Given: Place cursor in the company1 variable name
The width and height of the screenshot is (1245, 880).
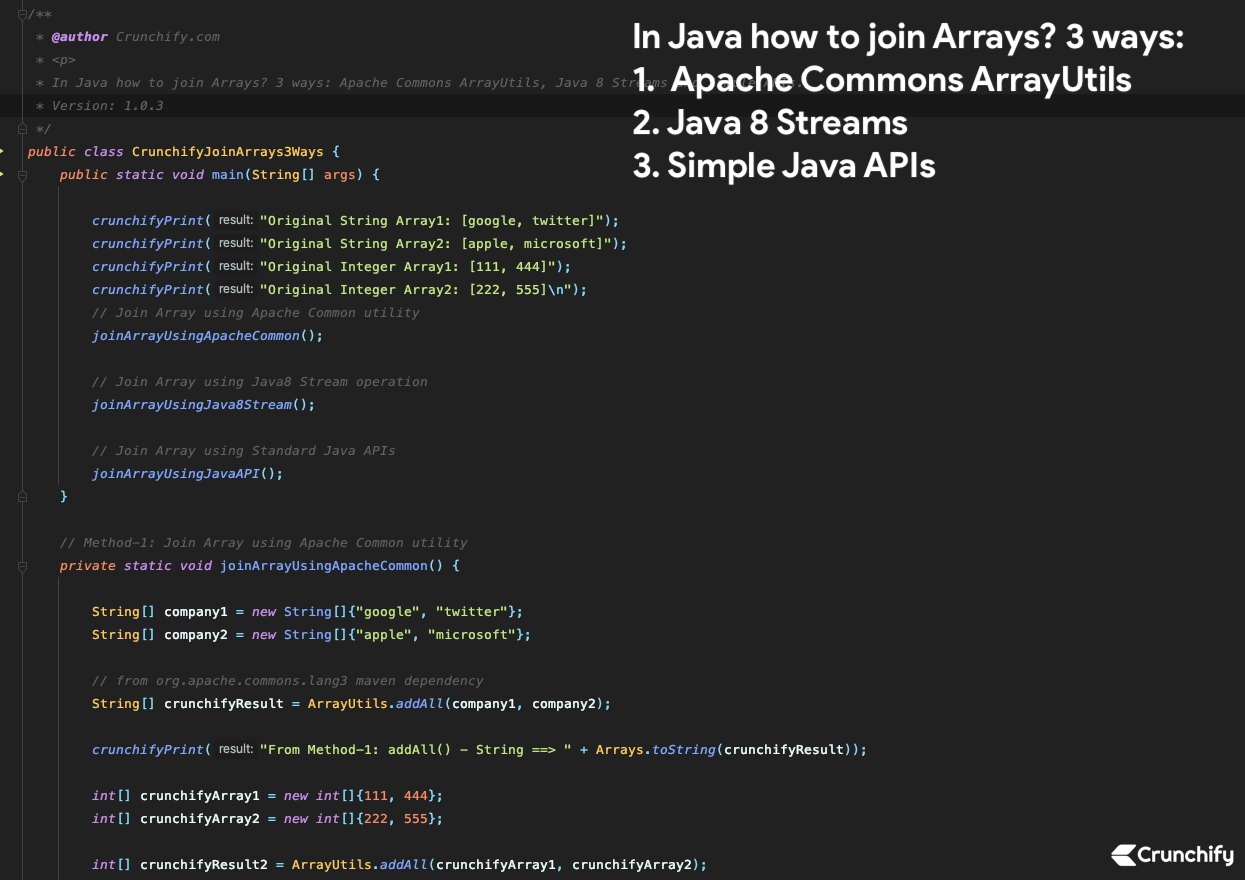Looking at the screenshot, I should (196, 611).
